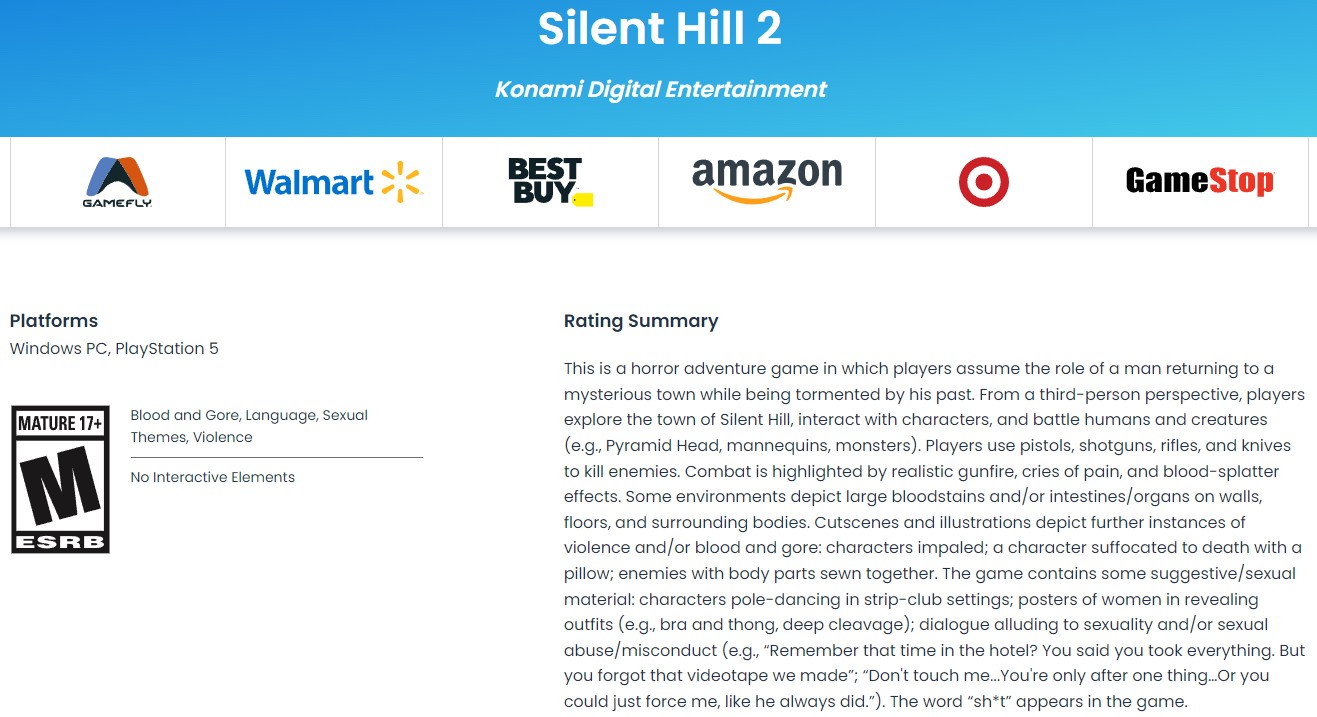Select the Windows PC, PlayStation 5 text
The image size is (1317, 717).
tap(114, 349)
